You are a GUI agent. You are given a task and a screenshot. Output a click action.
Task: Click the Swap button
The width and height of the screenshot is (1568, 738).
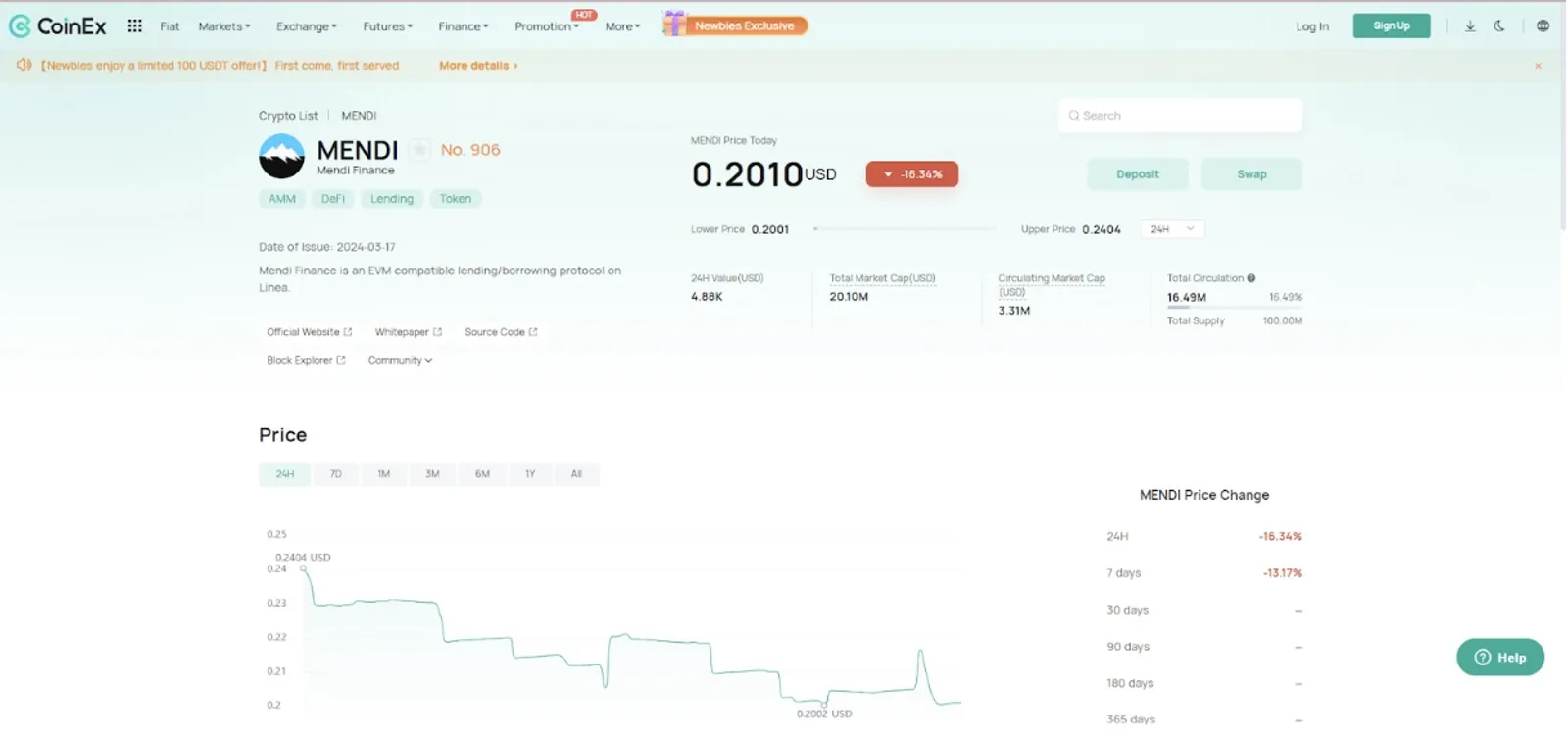click(1251, 174)
